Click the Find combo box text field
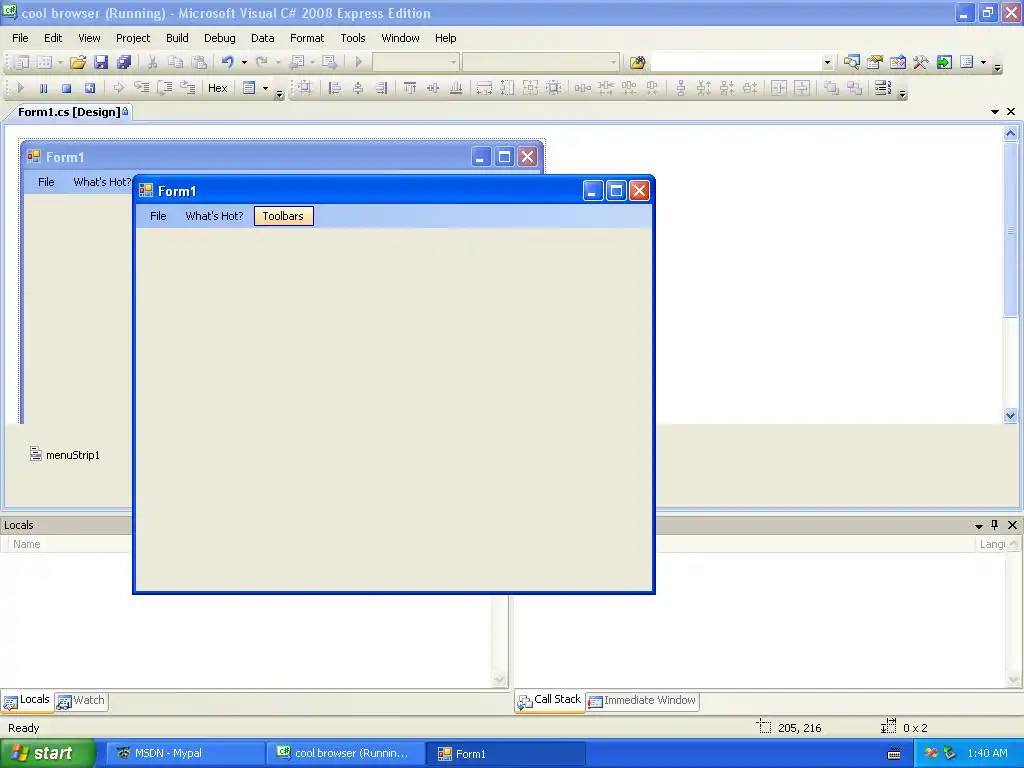The height and width of the screenshot is (768, 1024). click(735, 62)
